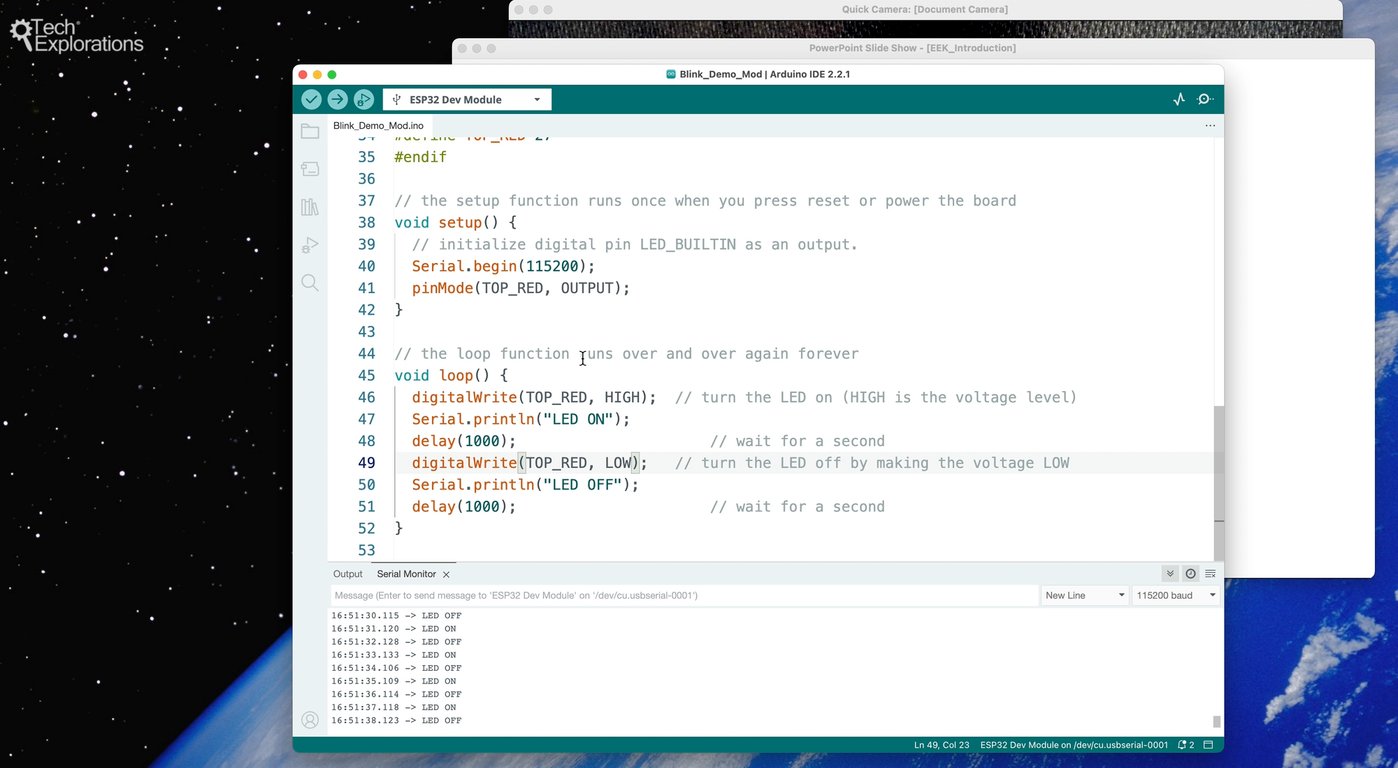Click the board and port status bar entry
This screenshot has height=768, width=1398.
pos(1074,745)
